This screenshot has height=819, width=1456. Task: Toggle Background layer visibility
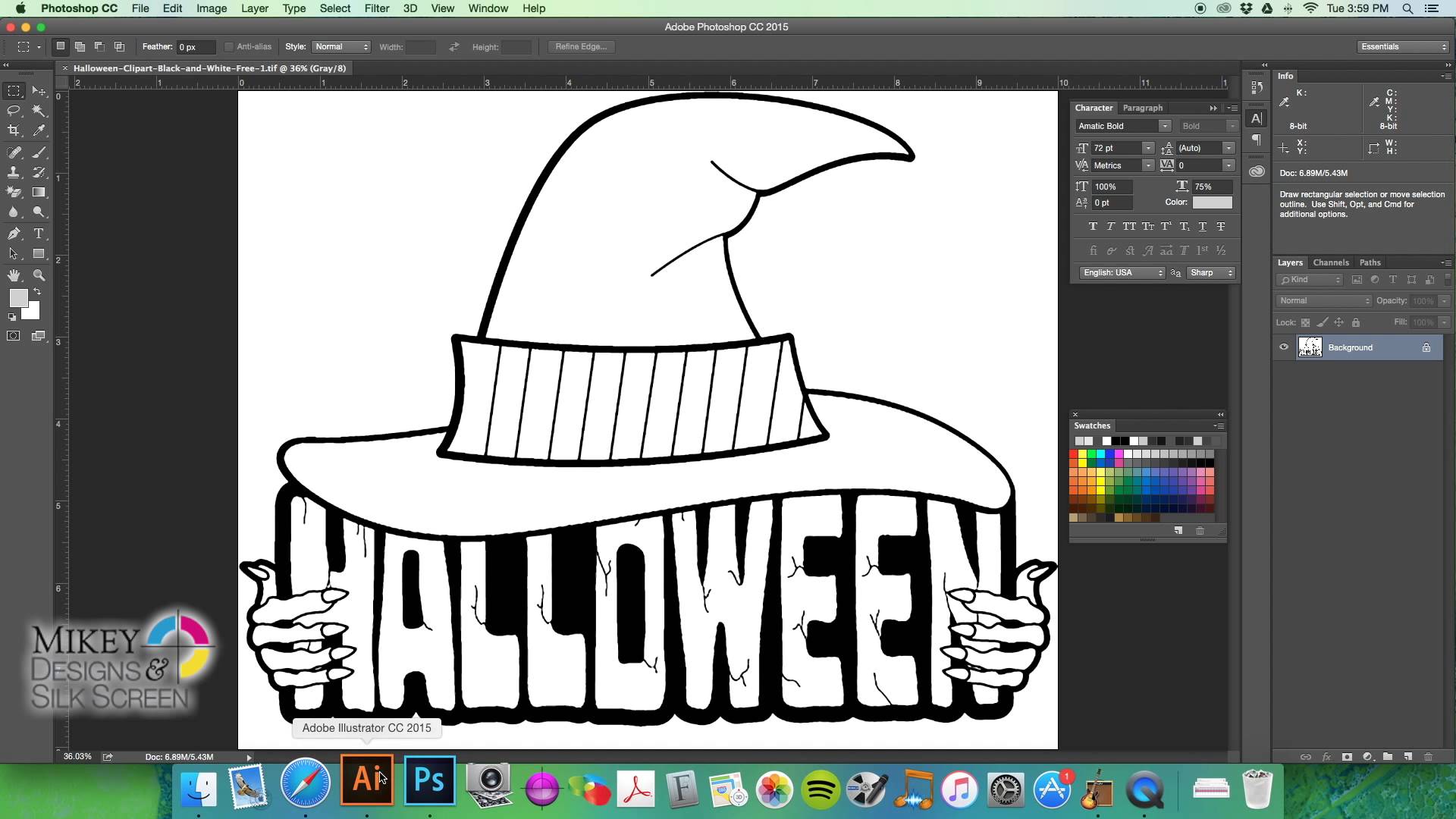point(1284,347)
